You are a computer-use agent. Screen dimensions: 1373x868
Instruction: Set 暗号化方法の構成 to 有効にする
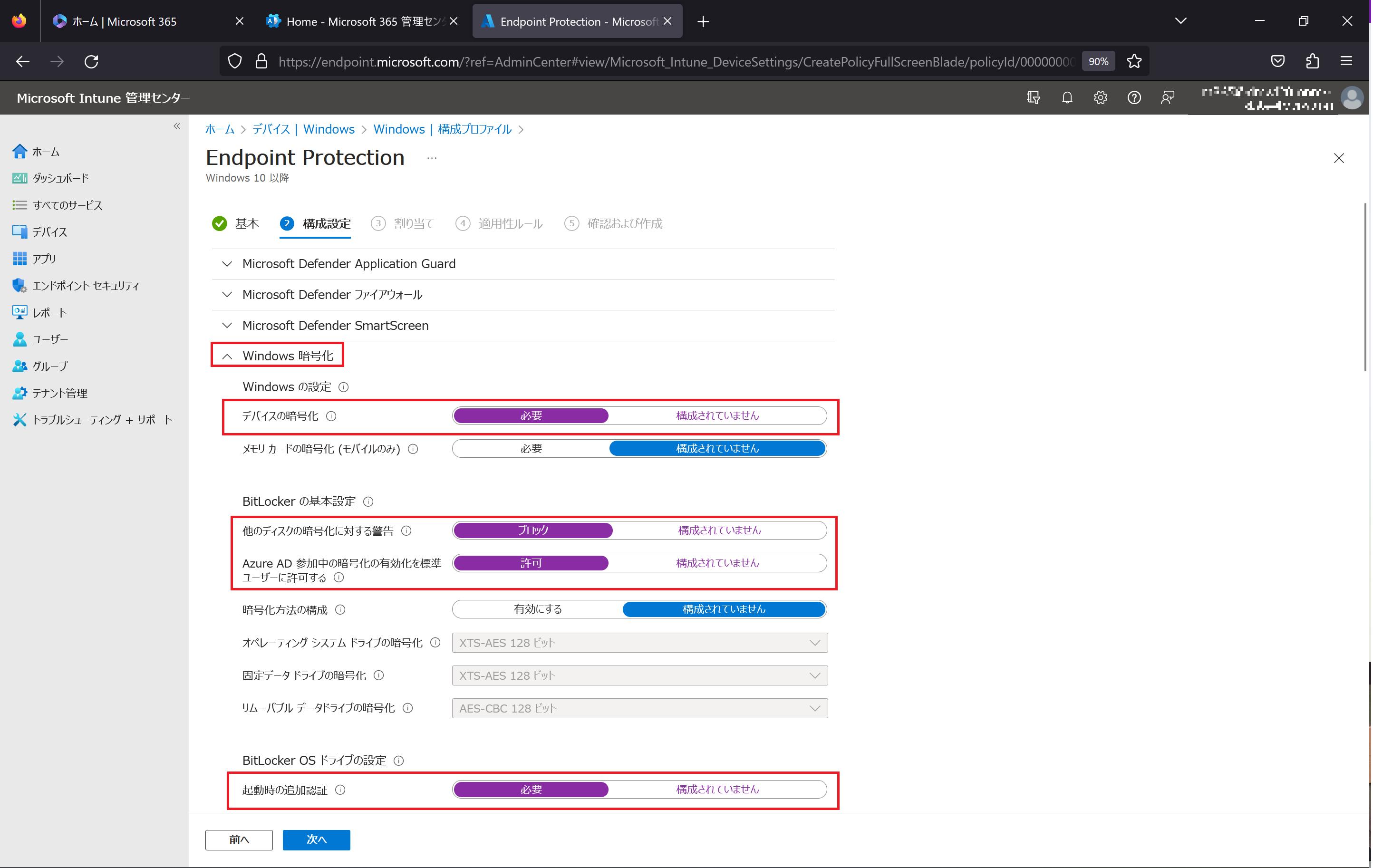(x=538, y=609)
